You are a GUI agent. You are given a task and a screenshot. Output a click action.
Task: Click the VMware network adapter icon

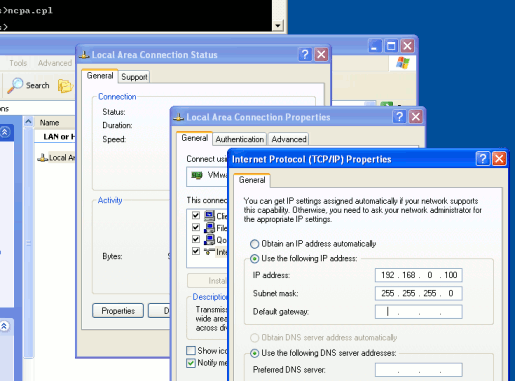[197, 175]
